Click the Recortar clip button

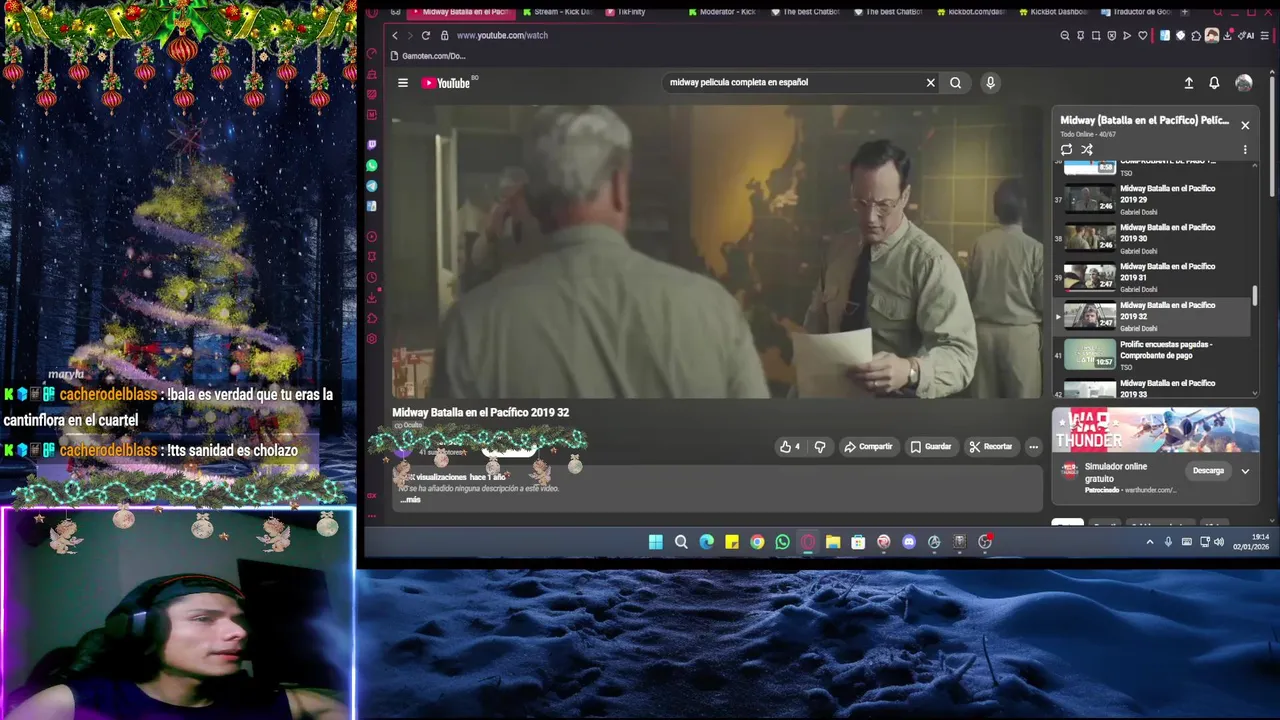pyautogui.click(x=991, y=447)
